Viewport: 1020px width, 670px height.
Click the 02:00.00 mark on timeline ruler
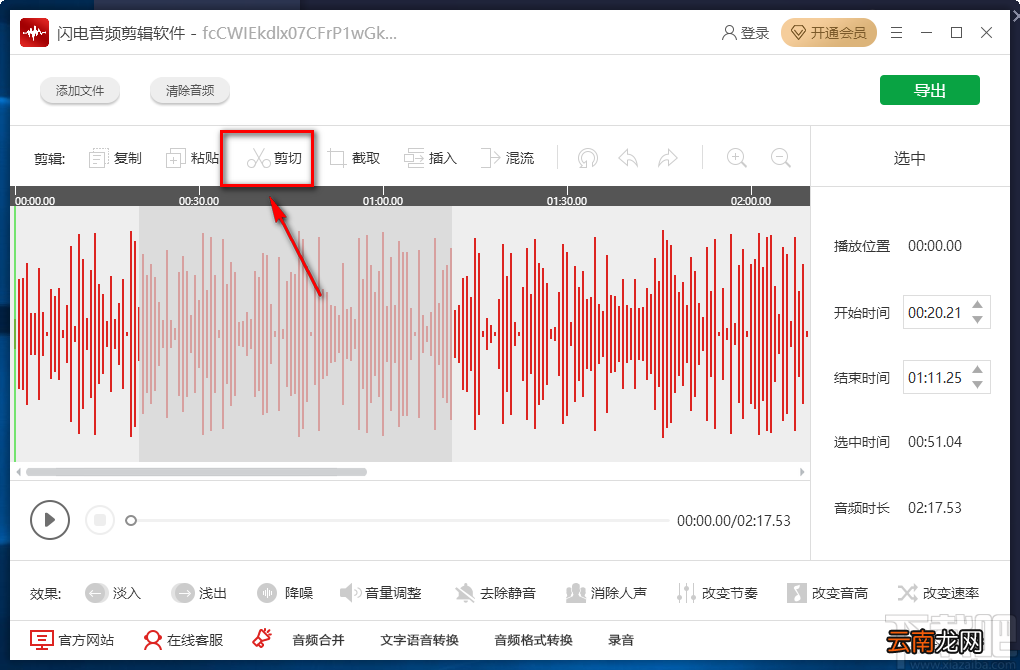click(x=751, y=201)
